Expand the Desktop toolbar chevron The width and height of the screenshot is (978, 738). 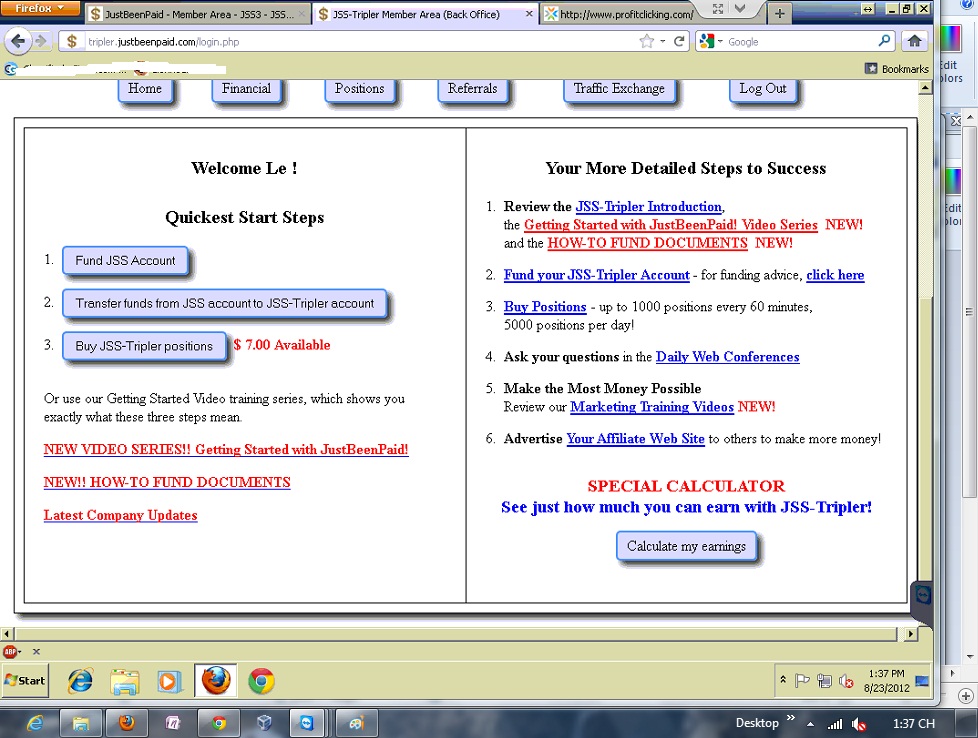point(791,718)
